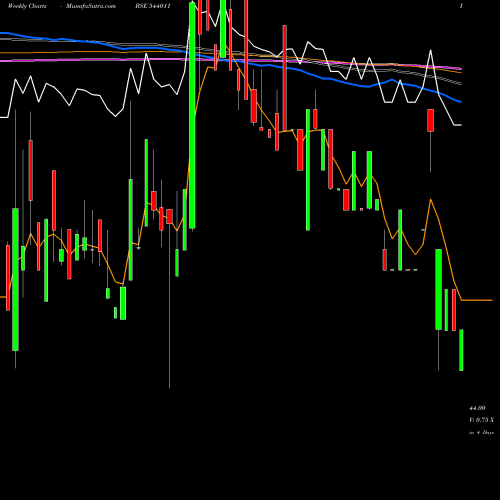The image size is (500, 500).
Task: Click the tallest green candlestick at the chart's peak
Action: 192,115
